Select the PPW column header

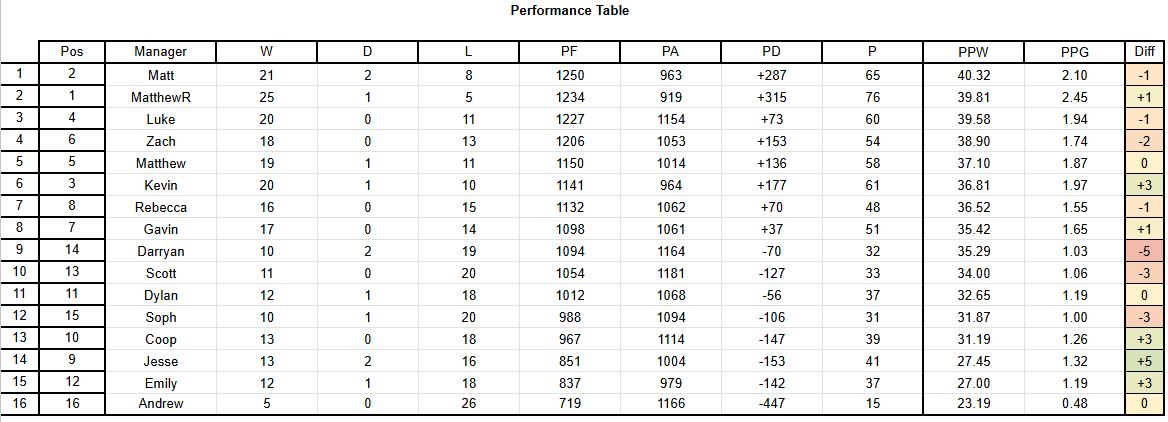pos(974,51)
